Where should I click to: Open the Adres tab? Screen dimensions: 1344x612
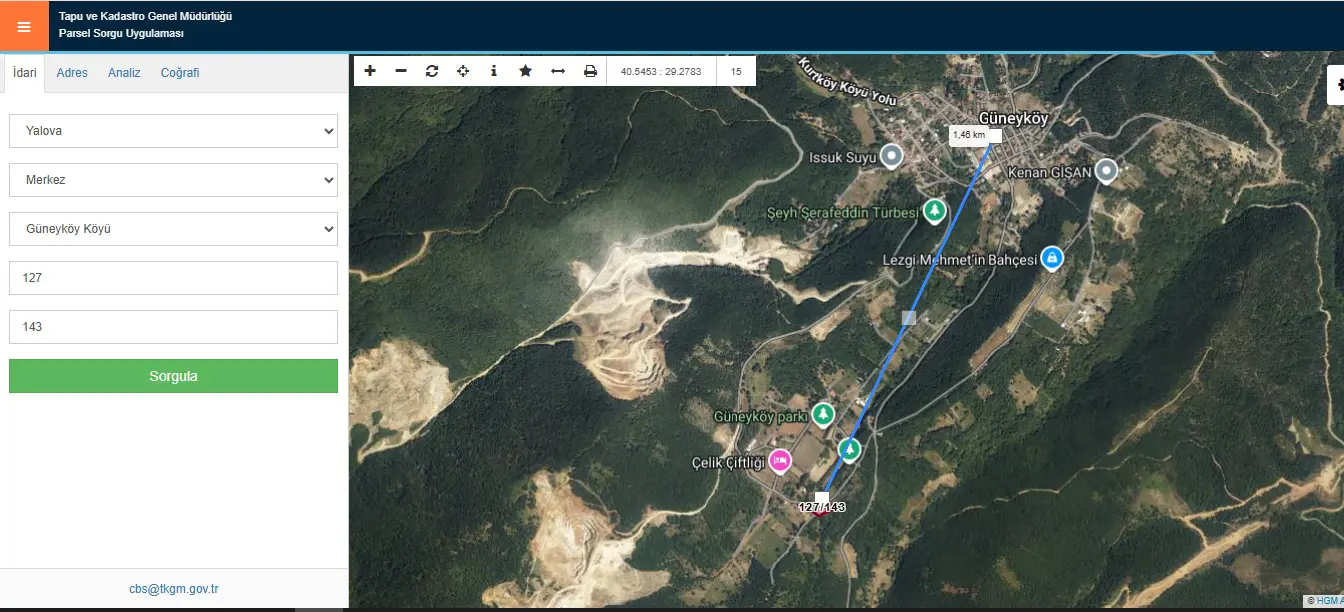72,73
